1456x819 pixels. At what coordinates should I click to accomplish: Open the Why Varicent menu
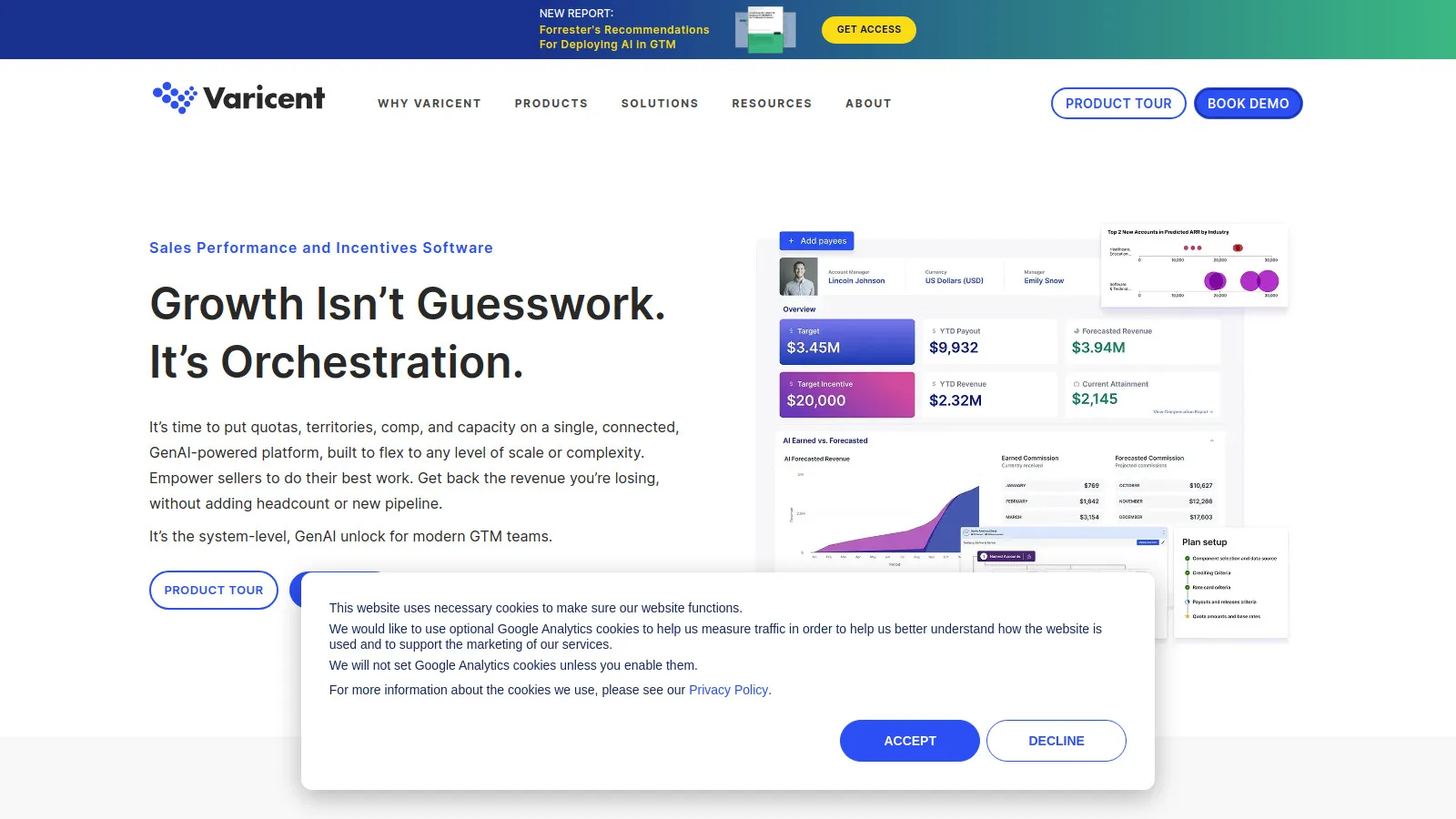click(x=430, y=104)
